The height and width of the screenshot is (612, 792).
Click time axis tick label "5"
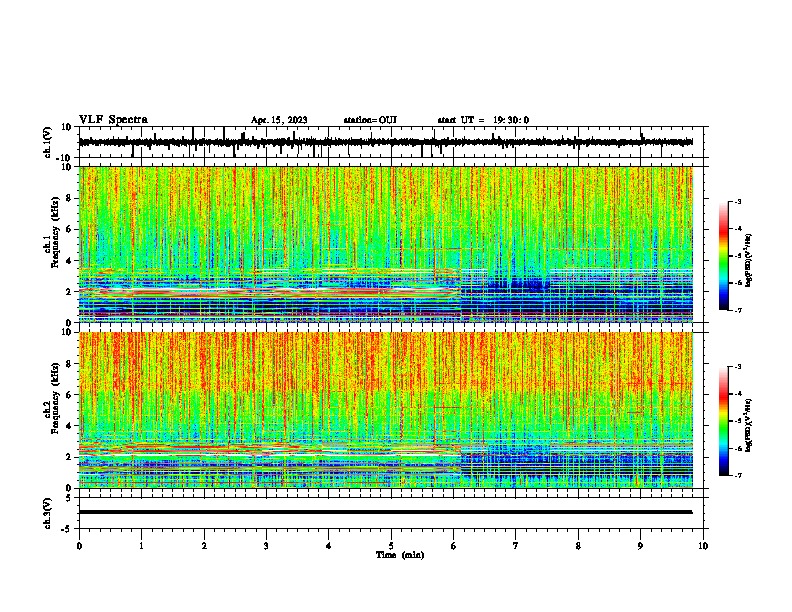click(391, 546)
